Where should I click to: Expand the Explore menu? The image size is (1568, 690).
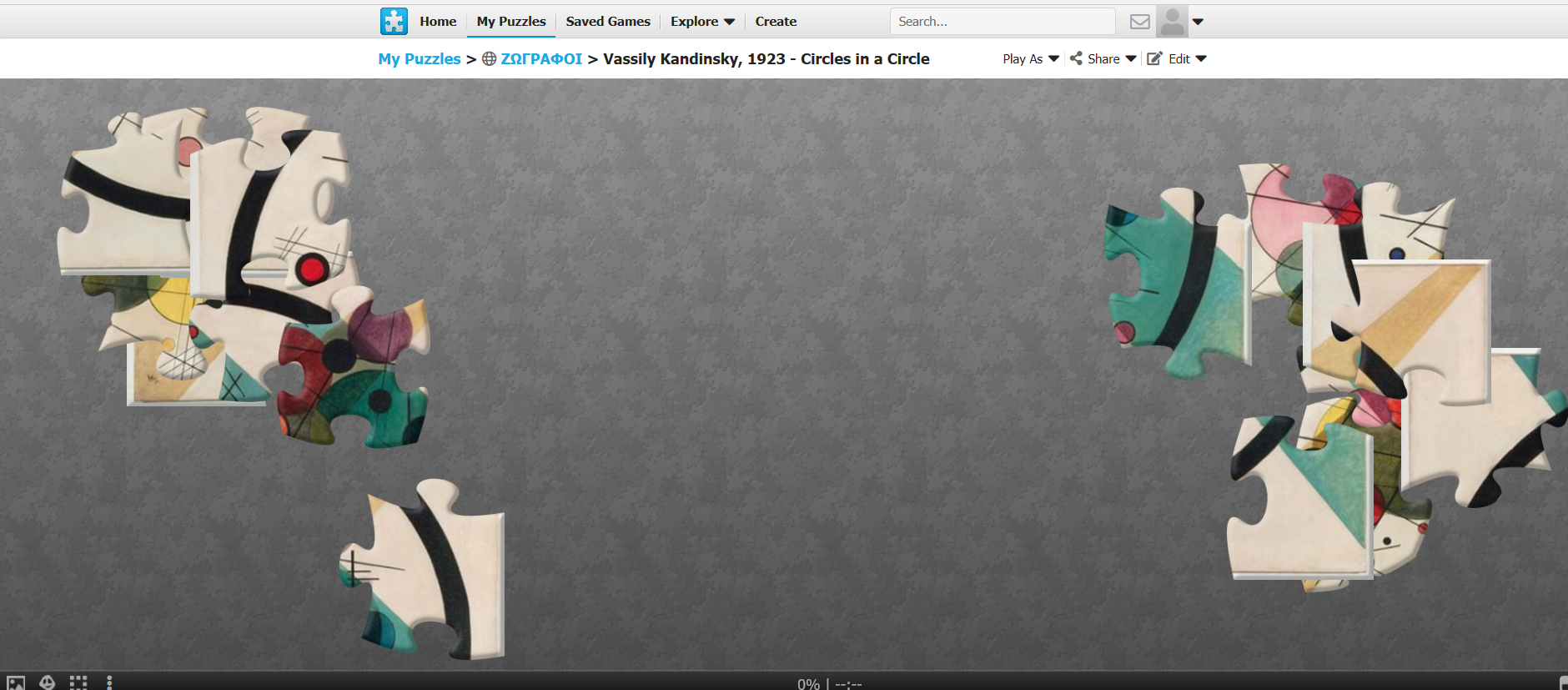pyautogui.click(x=702, y=22)
